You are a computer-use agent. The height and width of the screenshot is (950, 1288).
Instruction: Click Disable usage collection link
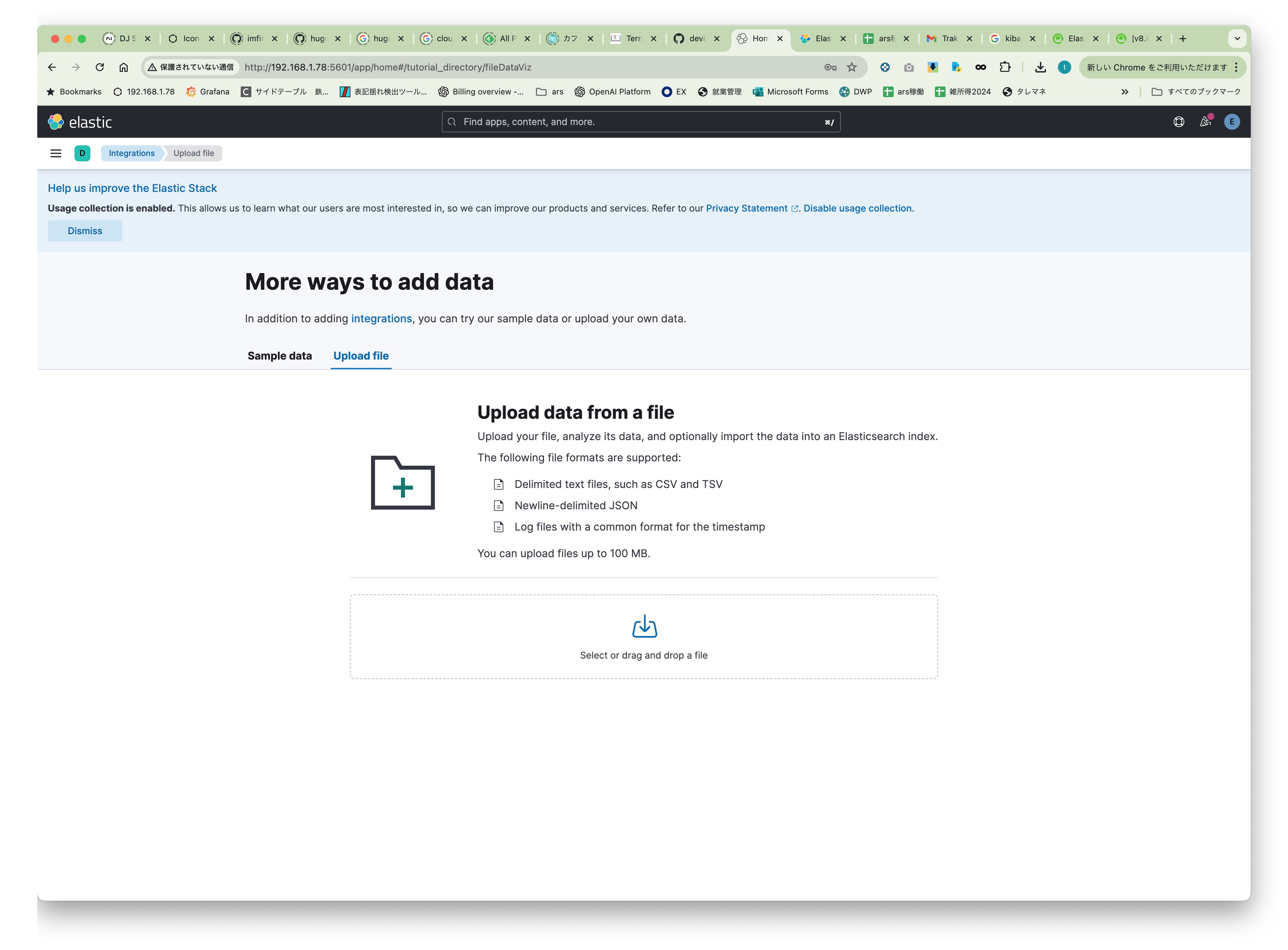(857, 208)
